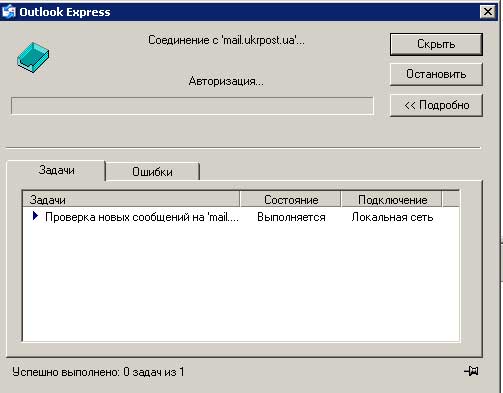503x393 pixels.
Task: Click the Состояние column header
Action: click(x=291, y=199)
